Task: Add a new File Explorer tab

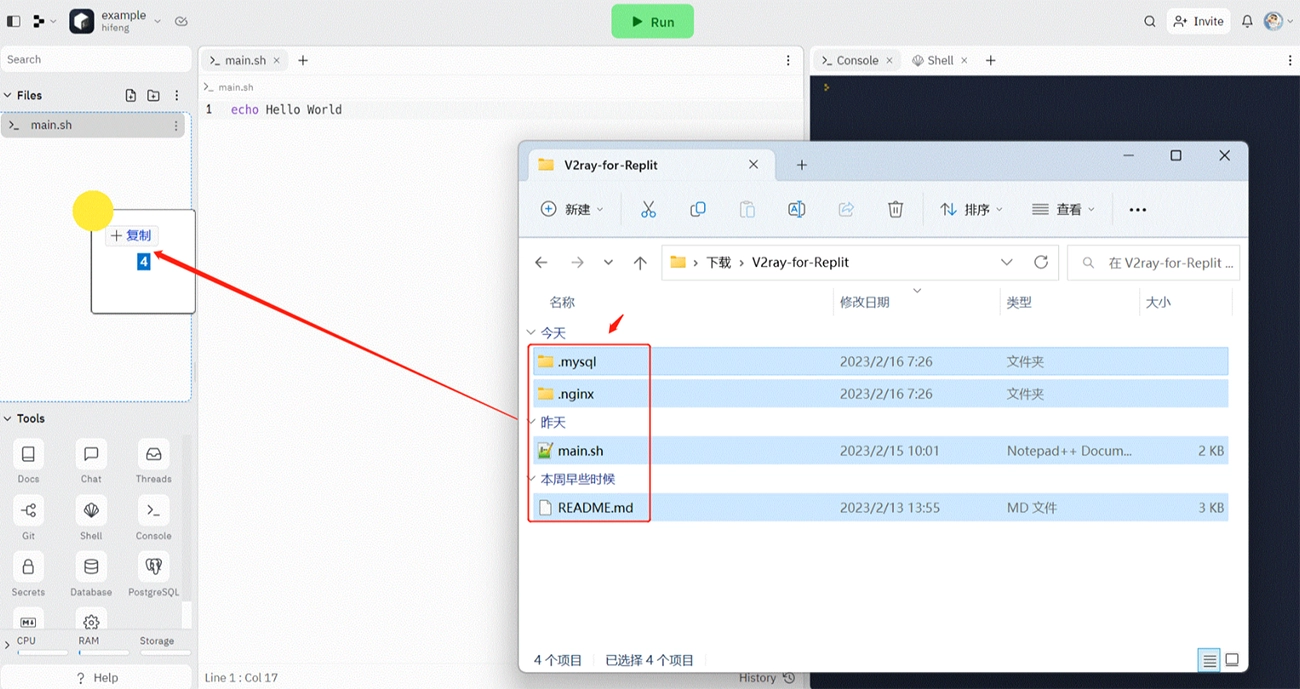Action: (802, 165)
